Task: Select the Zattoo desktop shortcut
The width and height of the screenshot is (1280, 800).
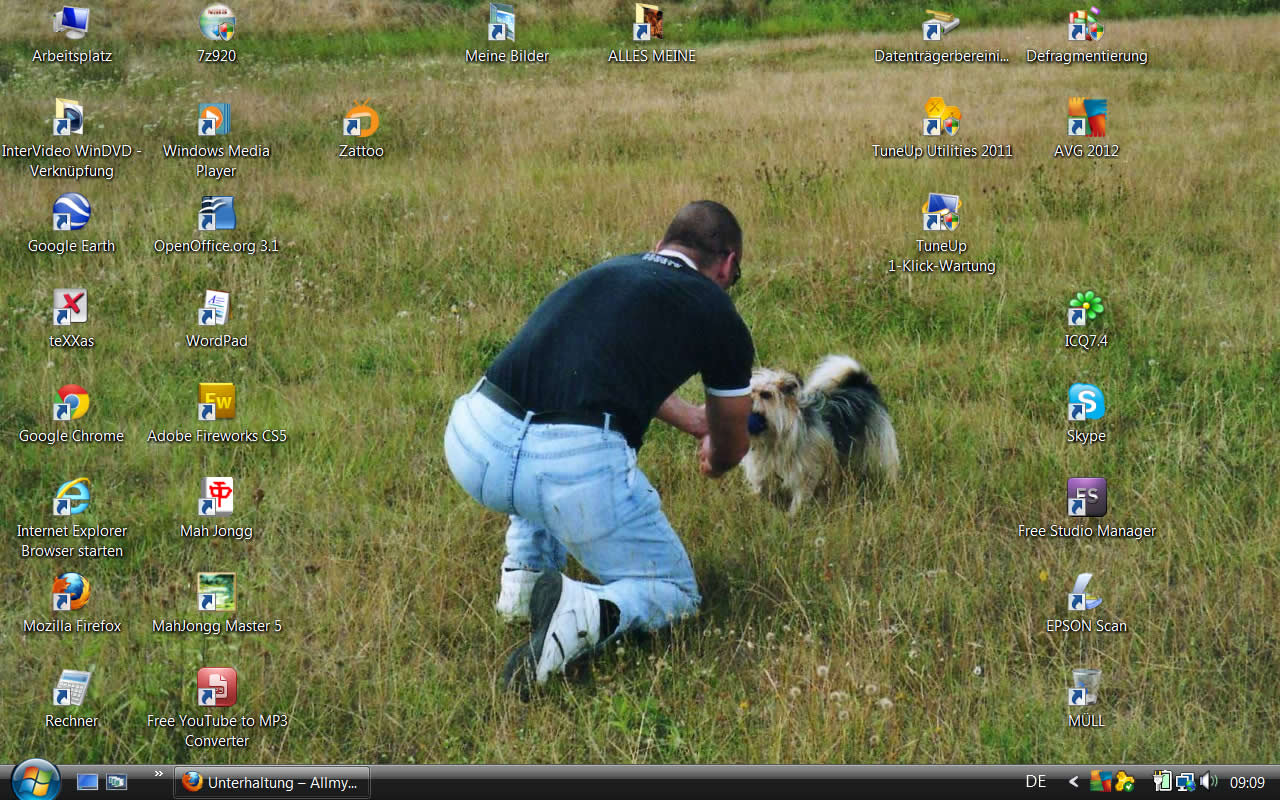Action: click(x=361, y=118)
